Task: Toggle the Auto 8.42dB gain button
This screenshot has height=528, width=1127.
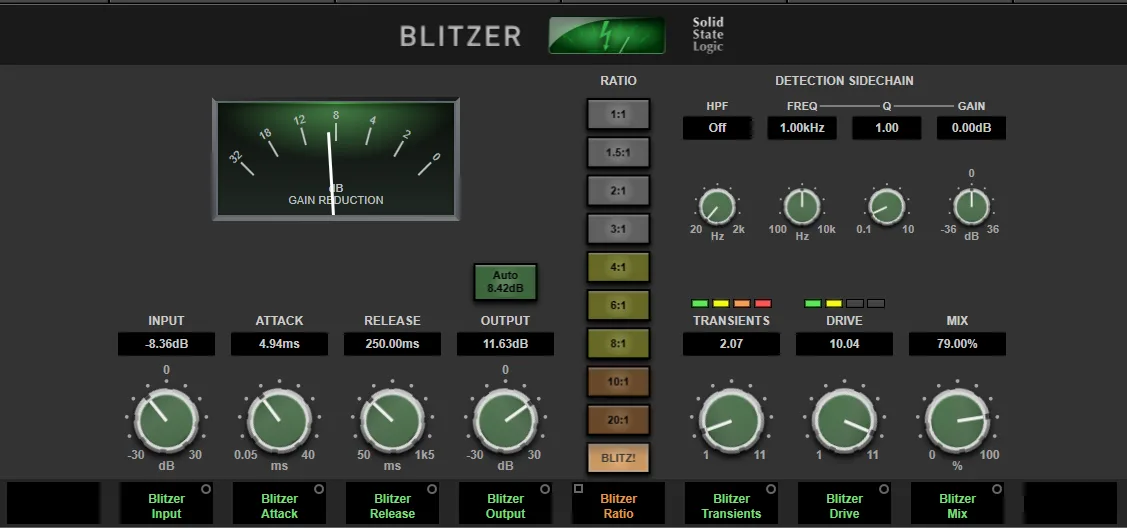Action: 505,282
